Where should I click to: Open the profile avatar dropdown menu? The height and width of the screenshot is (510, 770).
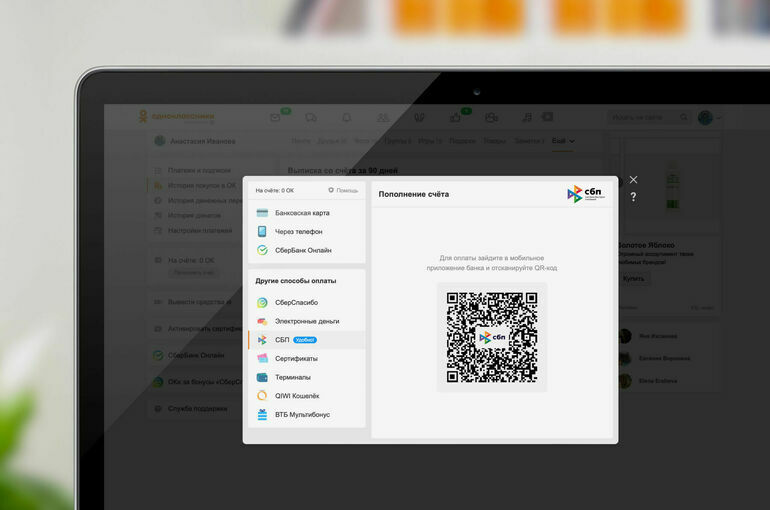point(708,117)
